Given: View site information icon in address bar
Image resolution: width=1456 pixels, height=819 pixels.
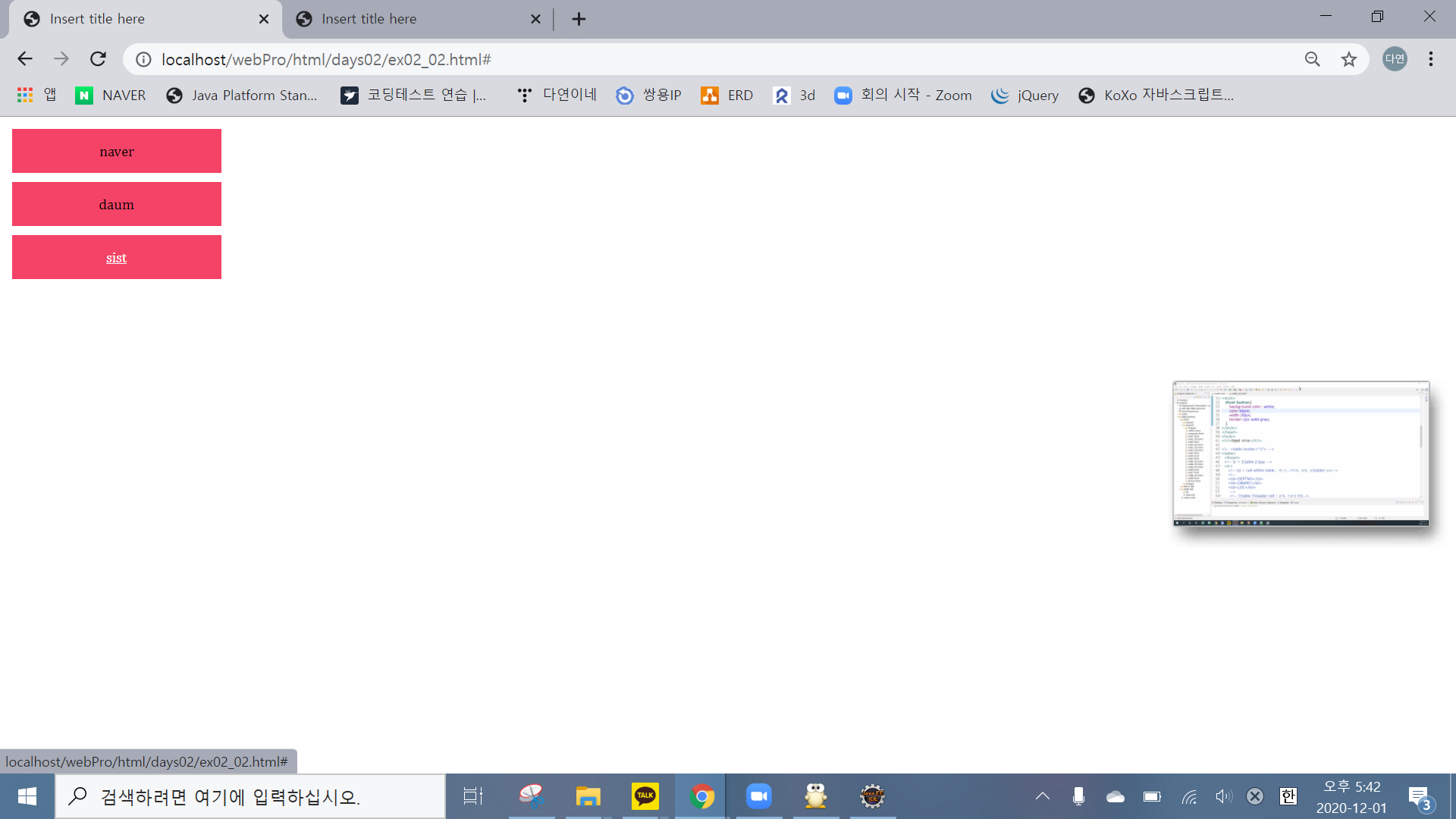Looking at the screenshot, I should pyautogui.click(x=143, y=59).
